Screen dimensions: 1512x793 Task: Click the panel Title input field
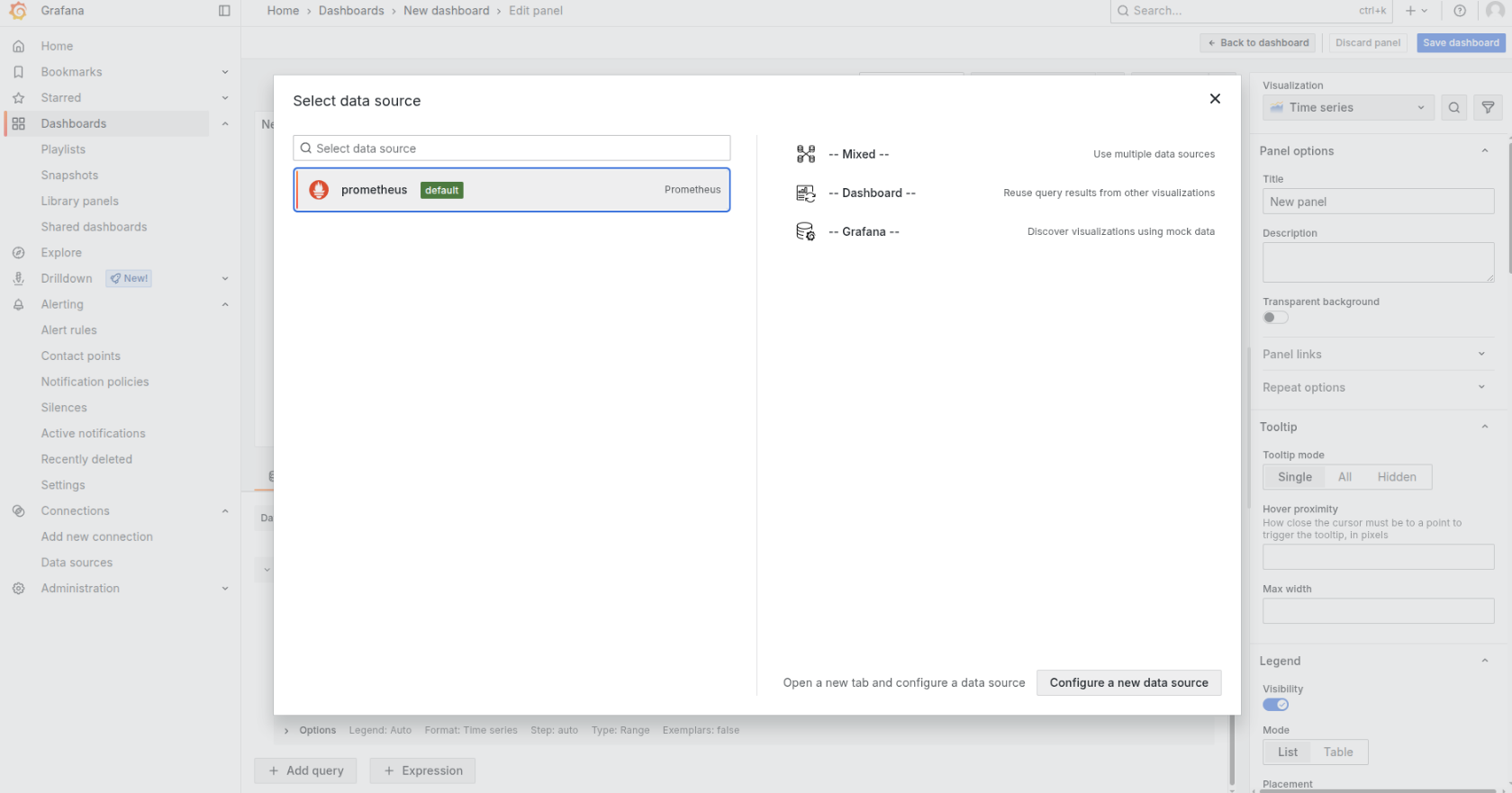point(1378,202)
